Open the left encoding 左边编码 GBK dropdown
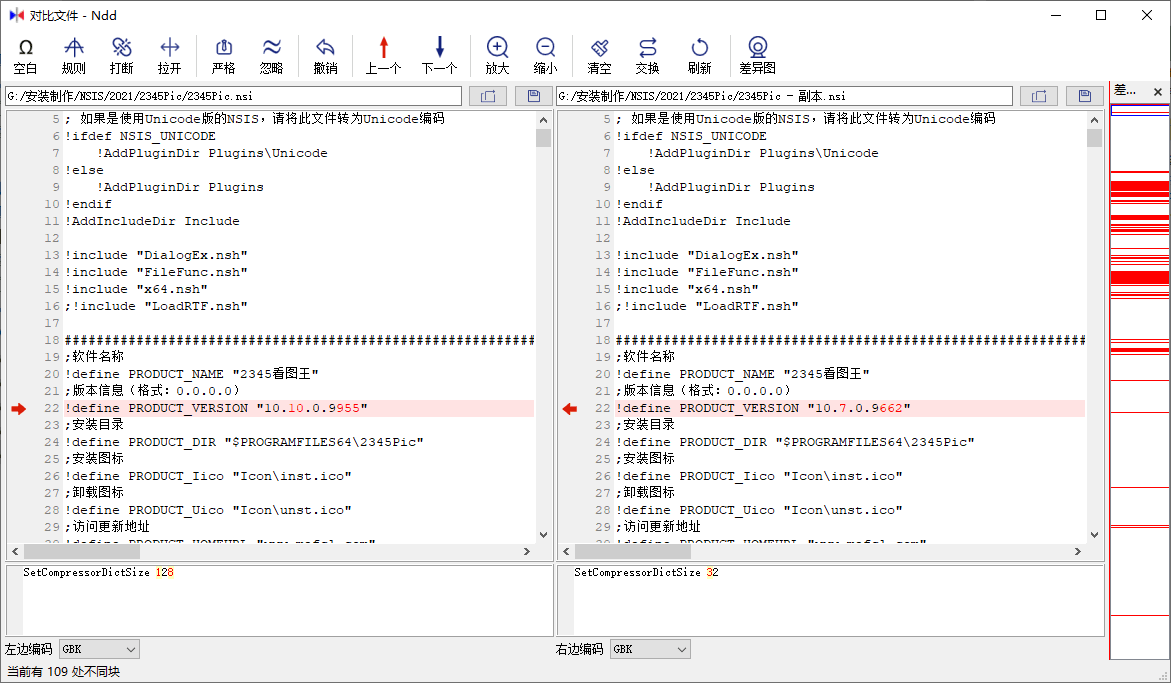The height and width of the screenshot is (683, 1171). tap(100, 649)
